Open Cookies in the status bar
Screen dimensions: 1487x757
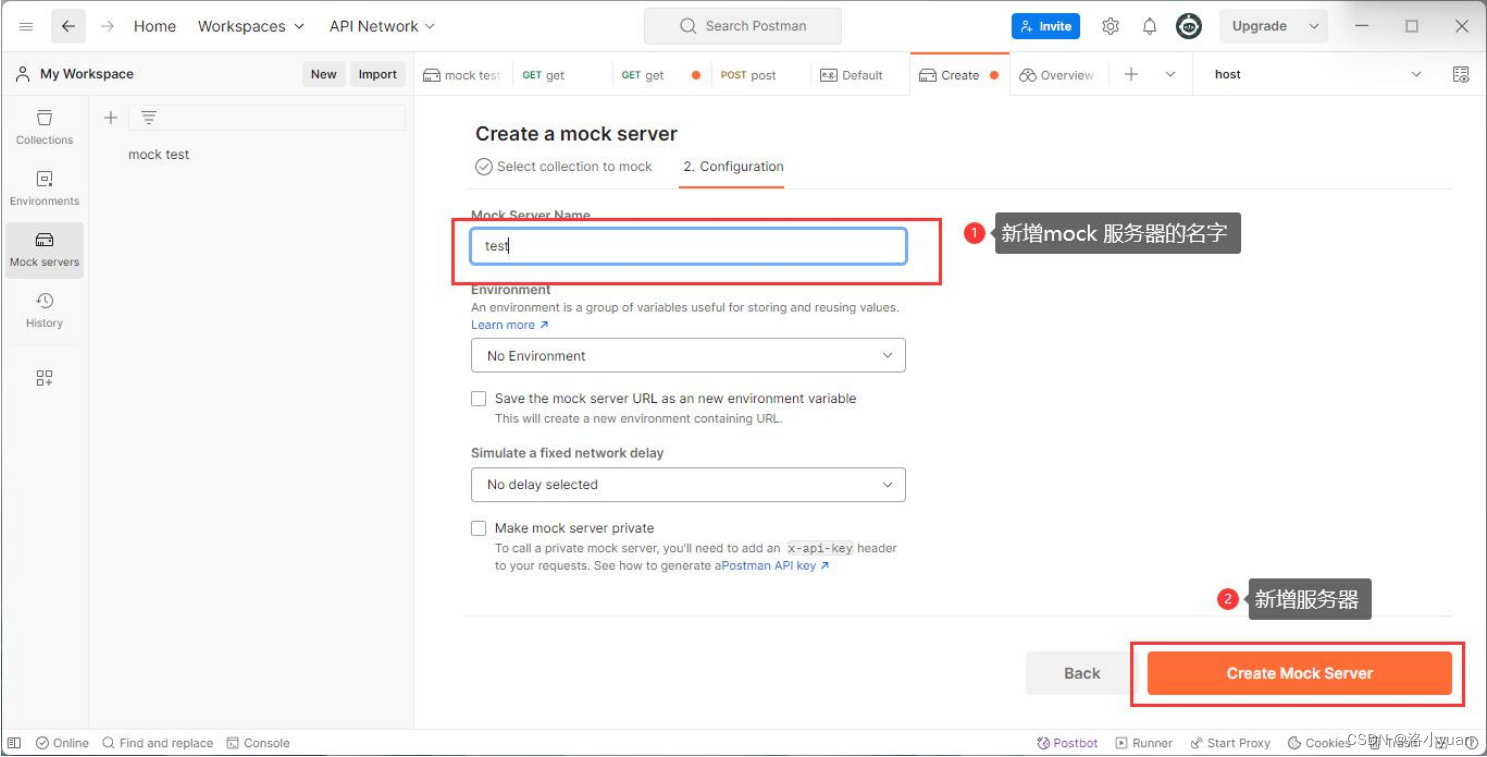pos(1318,743)
